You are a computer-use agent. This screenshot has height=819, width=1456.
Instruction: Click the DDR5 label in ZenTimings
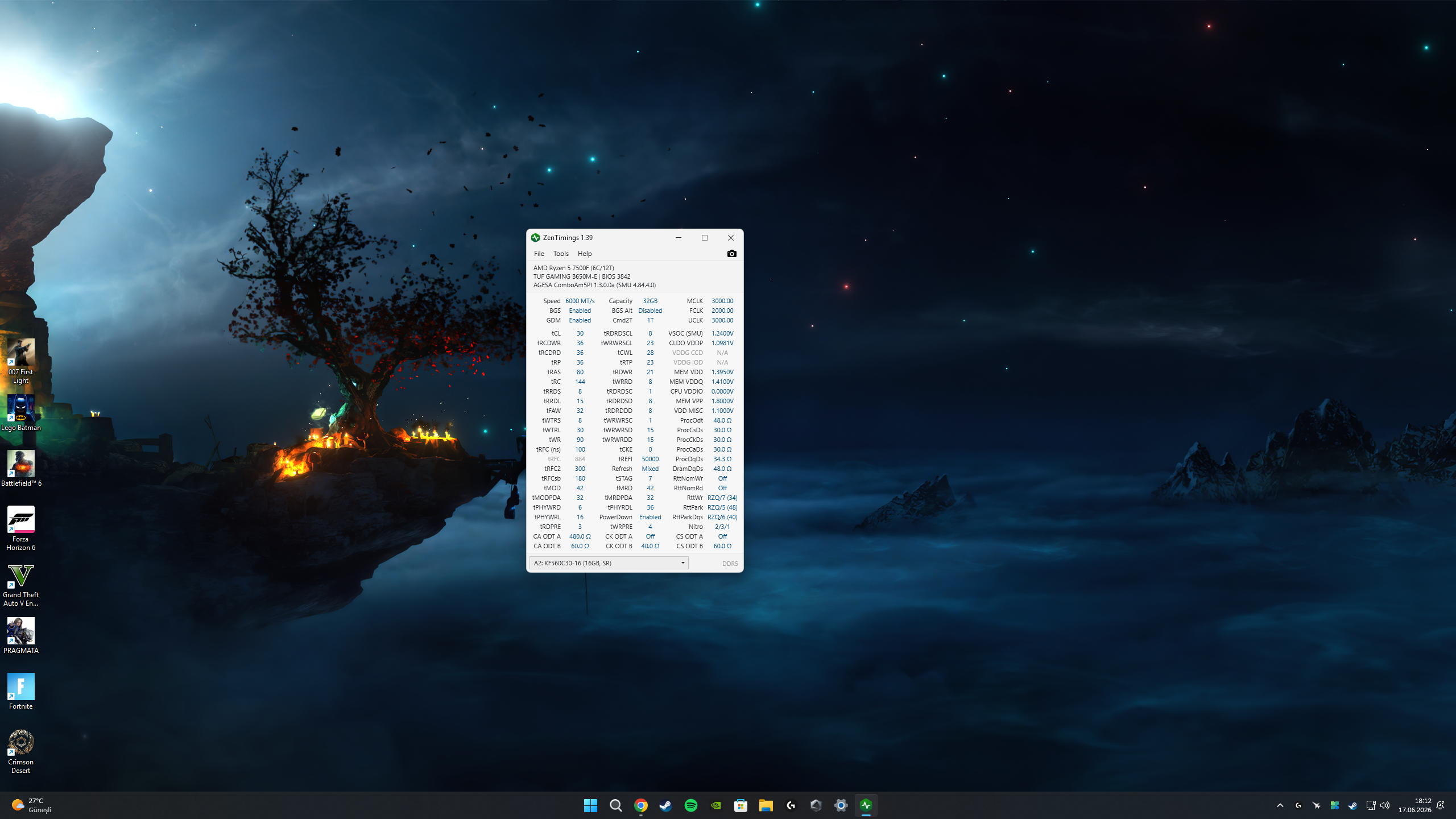point(730,564)
